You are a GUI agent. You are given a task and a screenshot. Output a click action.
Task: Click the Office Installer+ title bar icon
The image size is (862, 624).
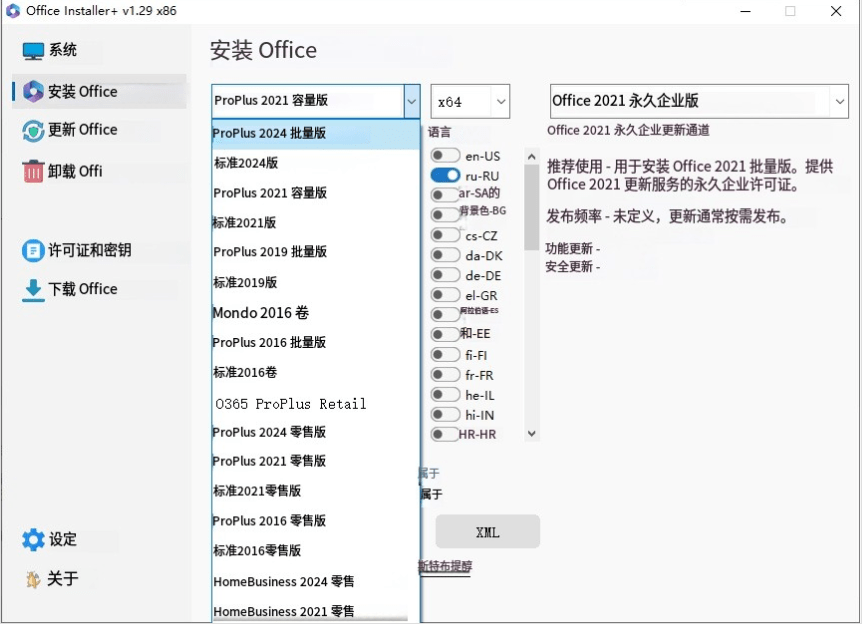coord(14,11)
